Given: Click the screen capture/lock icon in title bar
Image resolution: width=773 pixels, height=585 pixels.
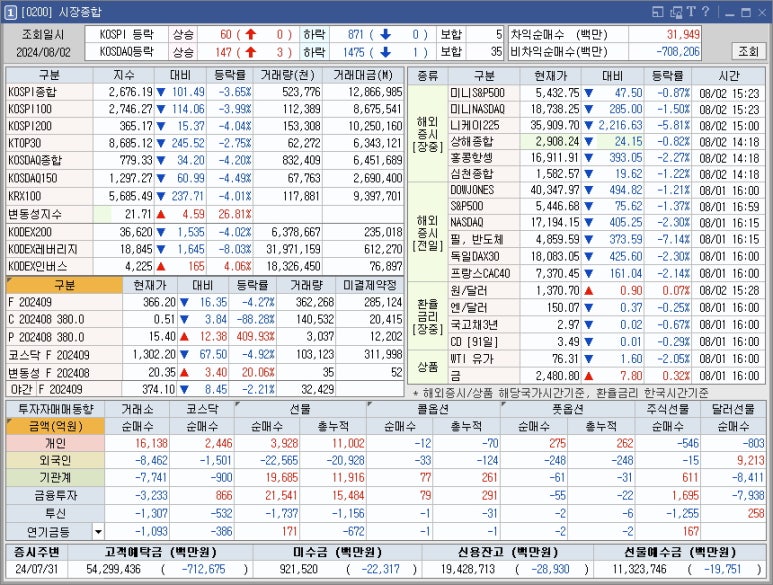Looking at the screenshot, I should point(675,11).
